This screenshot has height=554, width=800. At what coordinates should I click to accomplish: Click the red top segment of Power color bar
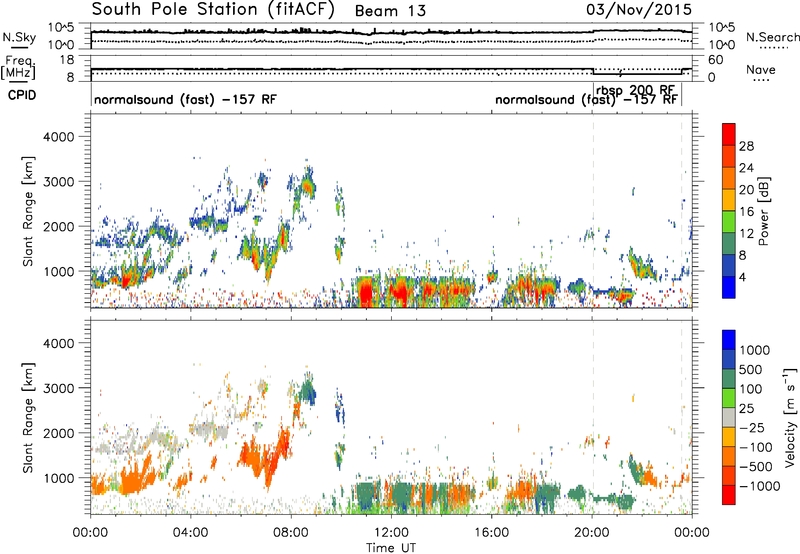point(729,134)
